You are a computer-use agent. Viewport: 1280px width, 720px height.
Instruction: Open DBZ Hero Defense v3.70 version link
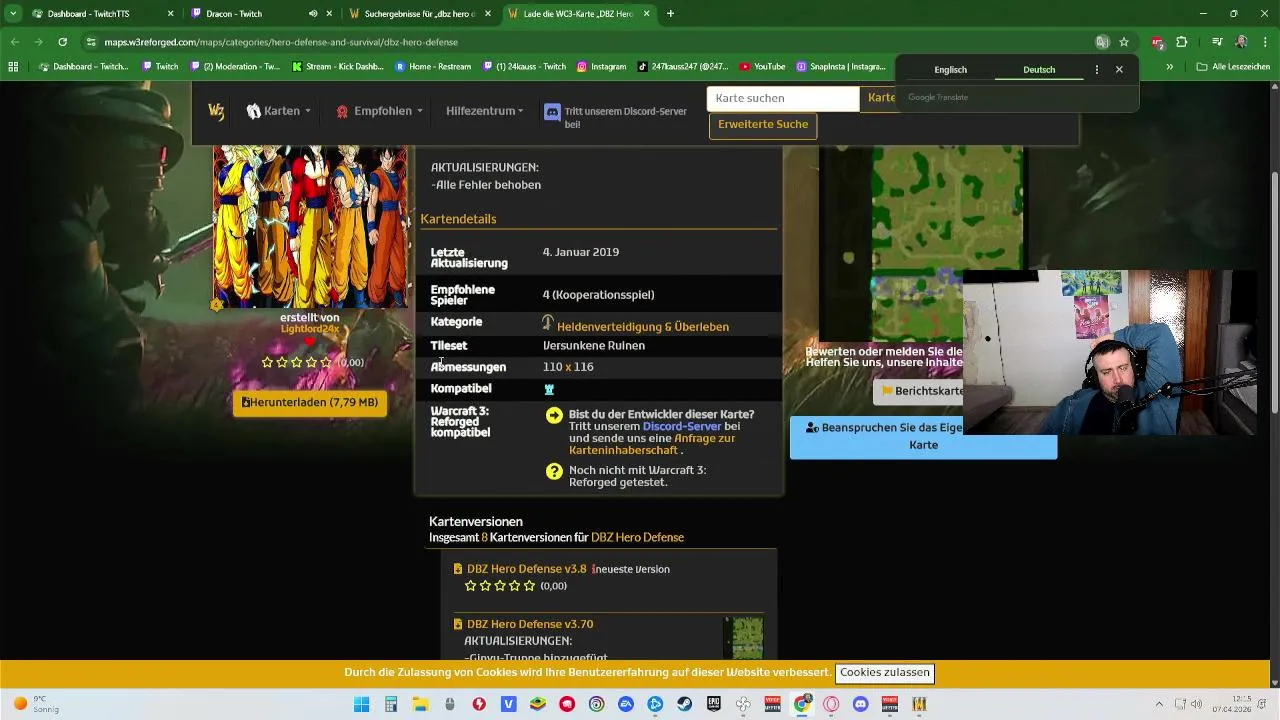click(530, 624)
